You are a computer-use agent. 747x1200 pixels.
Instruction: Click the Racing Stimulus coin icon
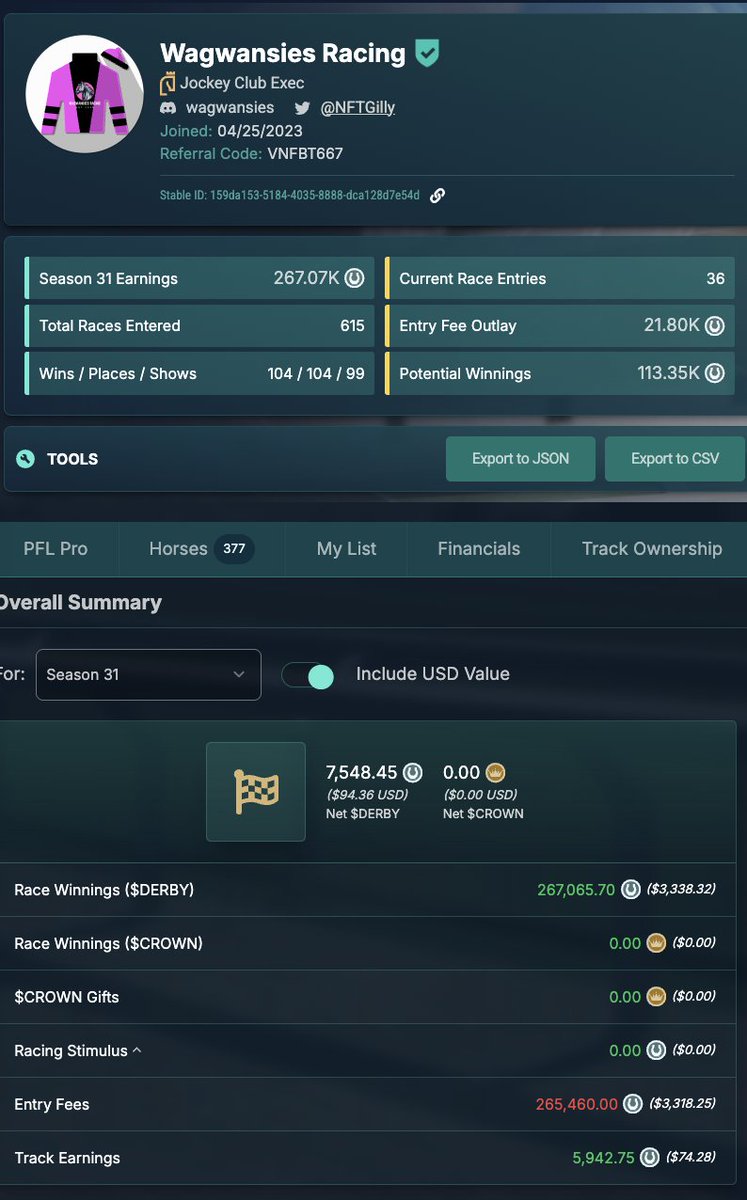click(657, 1051)
